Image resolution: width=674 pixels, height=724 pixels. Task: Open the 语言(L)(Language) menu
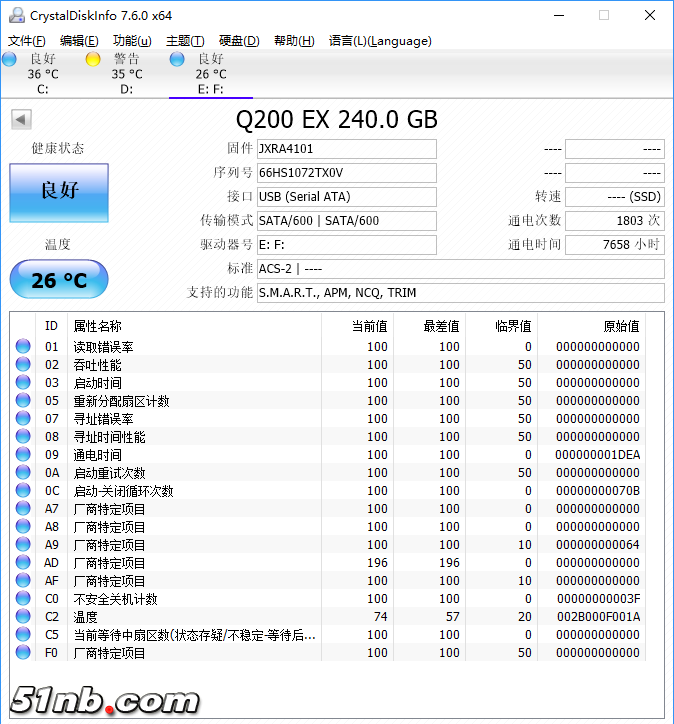click(x=380, y=41)
